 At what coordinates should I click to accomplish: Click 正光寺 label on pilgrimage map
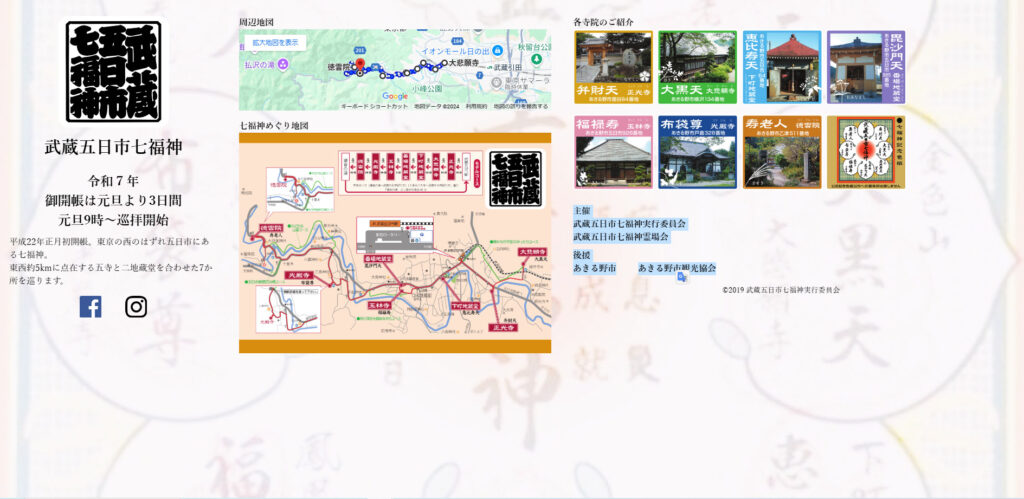click(503, 327)
